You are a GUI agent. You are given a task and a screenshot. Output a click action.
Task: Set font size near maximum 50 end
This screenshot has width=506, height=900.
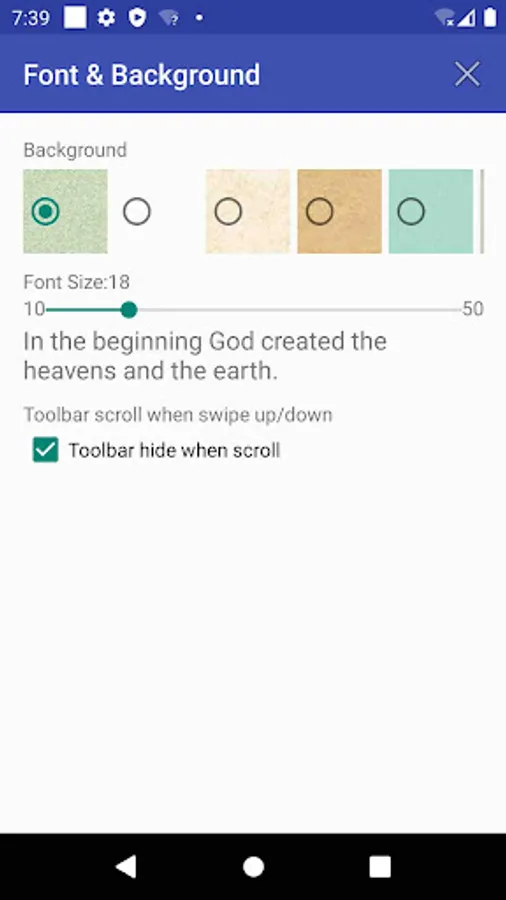[456, 310]
